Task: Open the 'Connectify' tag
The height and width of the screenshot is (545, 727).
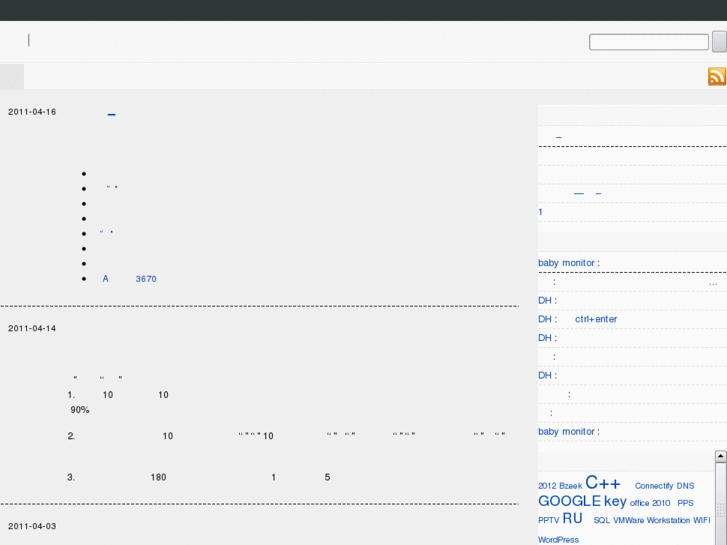Action: coord(654,486)
